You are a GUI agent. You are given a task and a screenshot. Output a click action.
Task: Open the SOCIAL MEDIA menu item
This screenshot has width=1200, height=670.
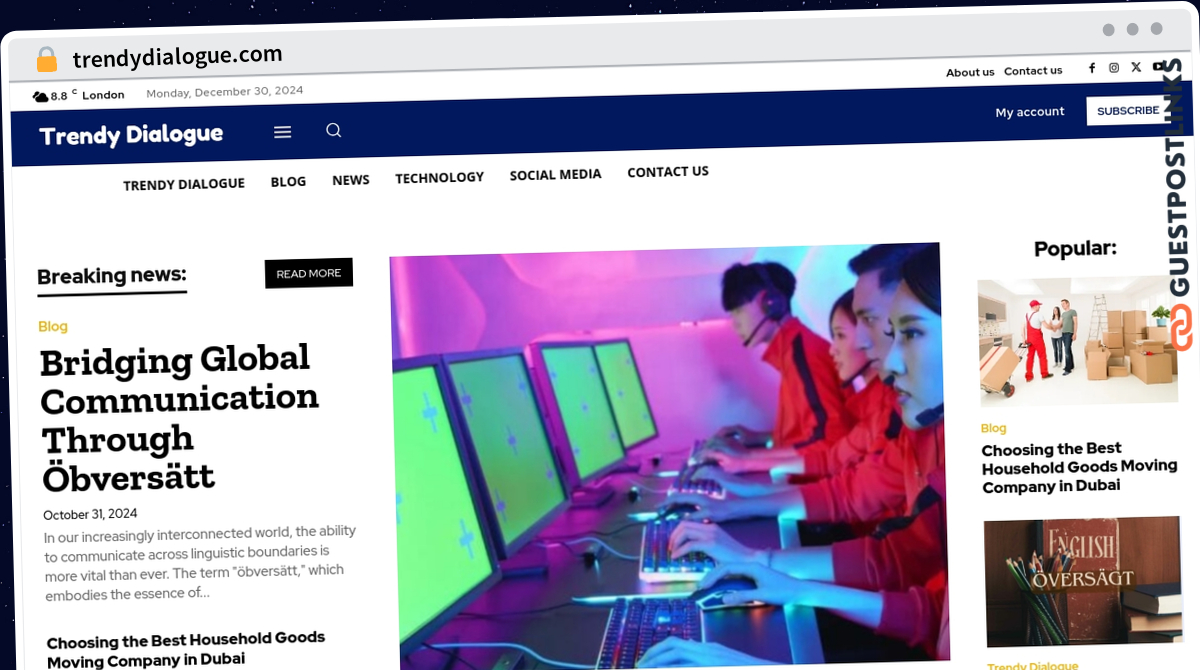555,175
